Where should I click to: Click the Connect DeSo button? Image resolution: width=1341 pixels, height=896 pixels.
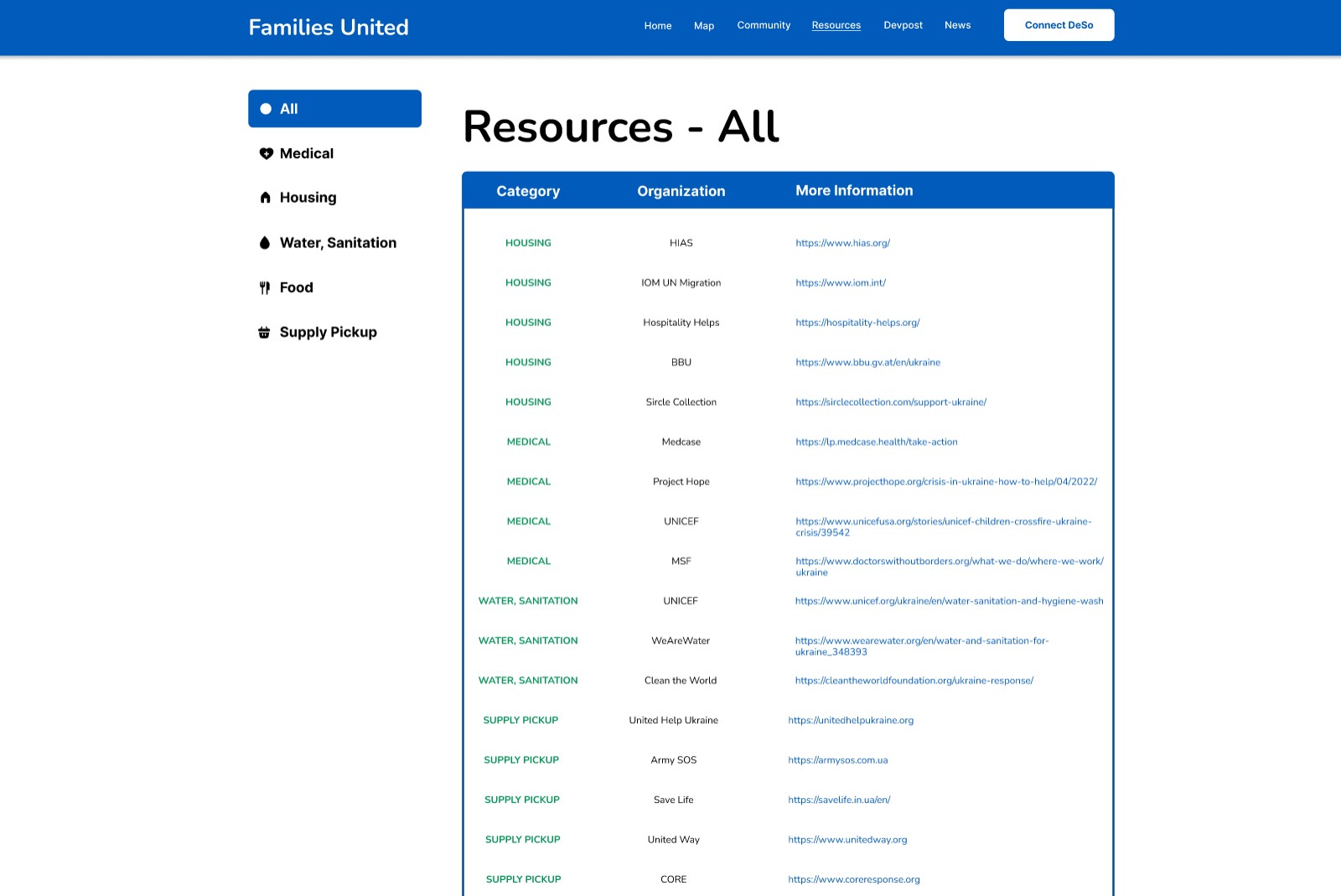(1059, 24)
